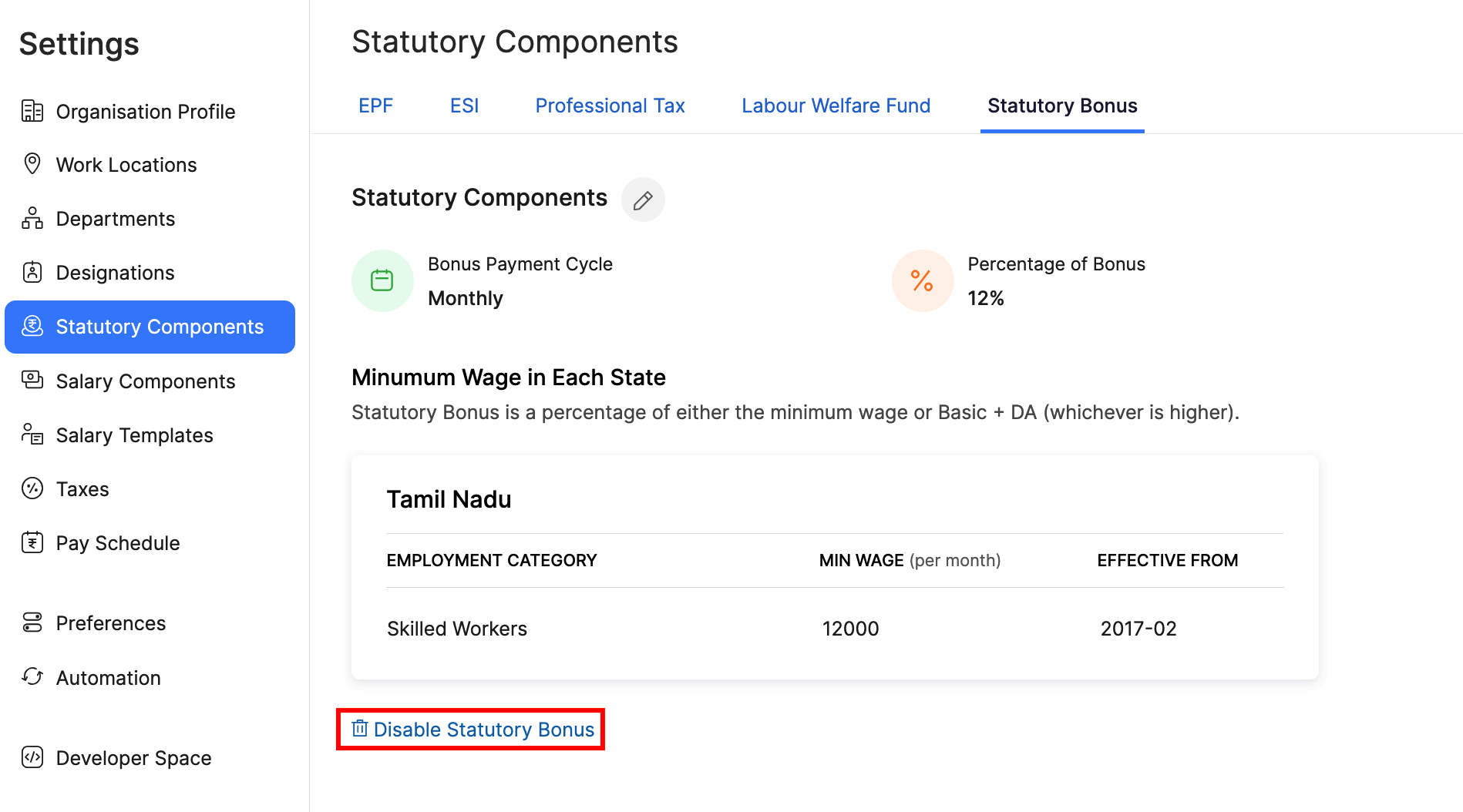Navigate to Salary Templates settings

click(x=134, y=435)
